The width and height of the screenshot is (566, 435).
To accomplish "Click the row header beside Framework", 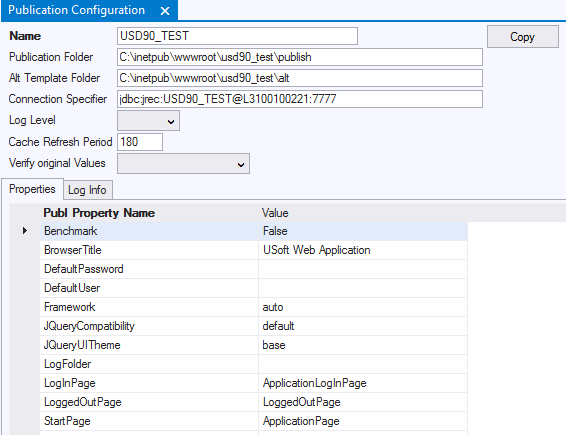I will coord(25,307).
